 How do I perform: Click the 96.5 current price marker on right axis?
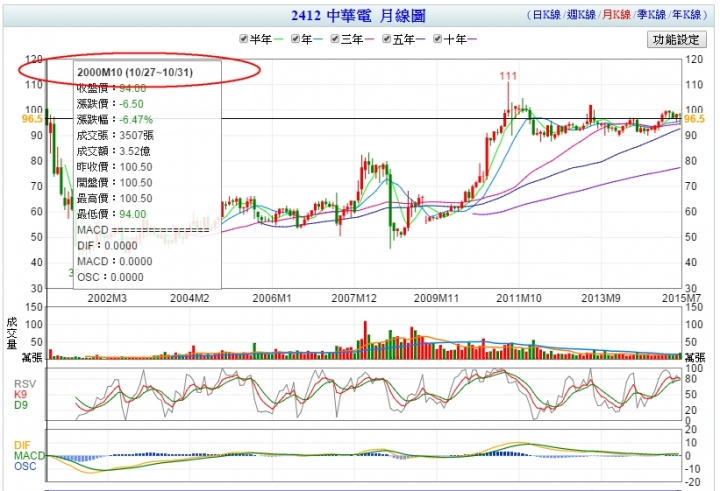[x=694, y=119]
